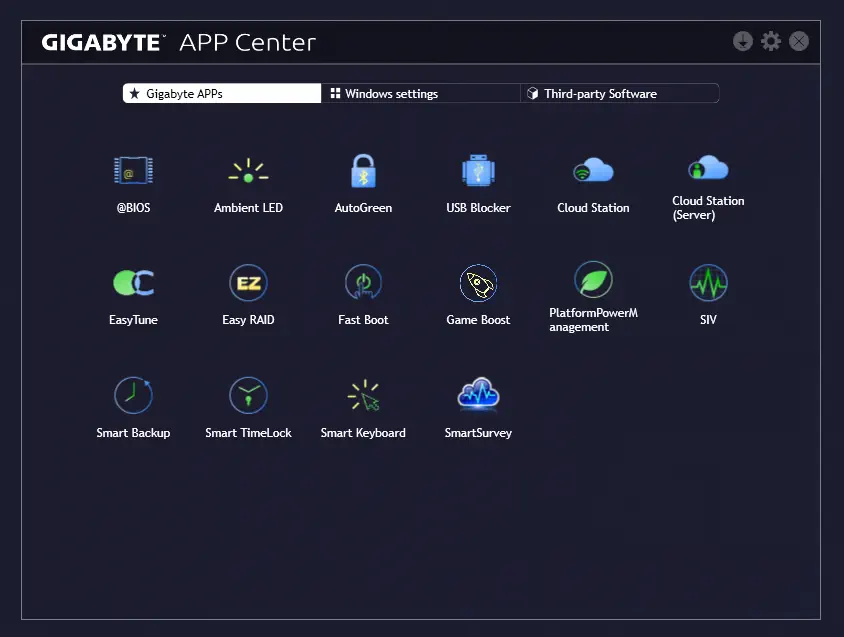Image resolution: width=844 pixels, height=637 pixels.
Task: Click the SIV label text
Action: (708, 320)
